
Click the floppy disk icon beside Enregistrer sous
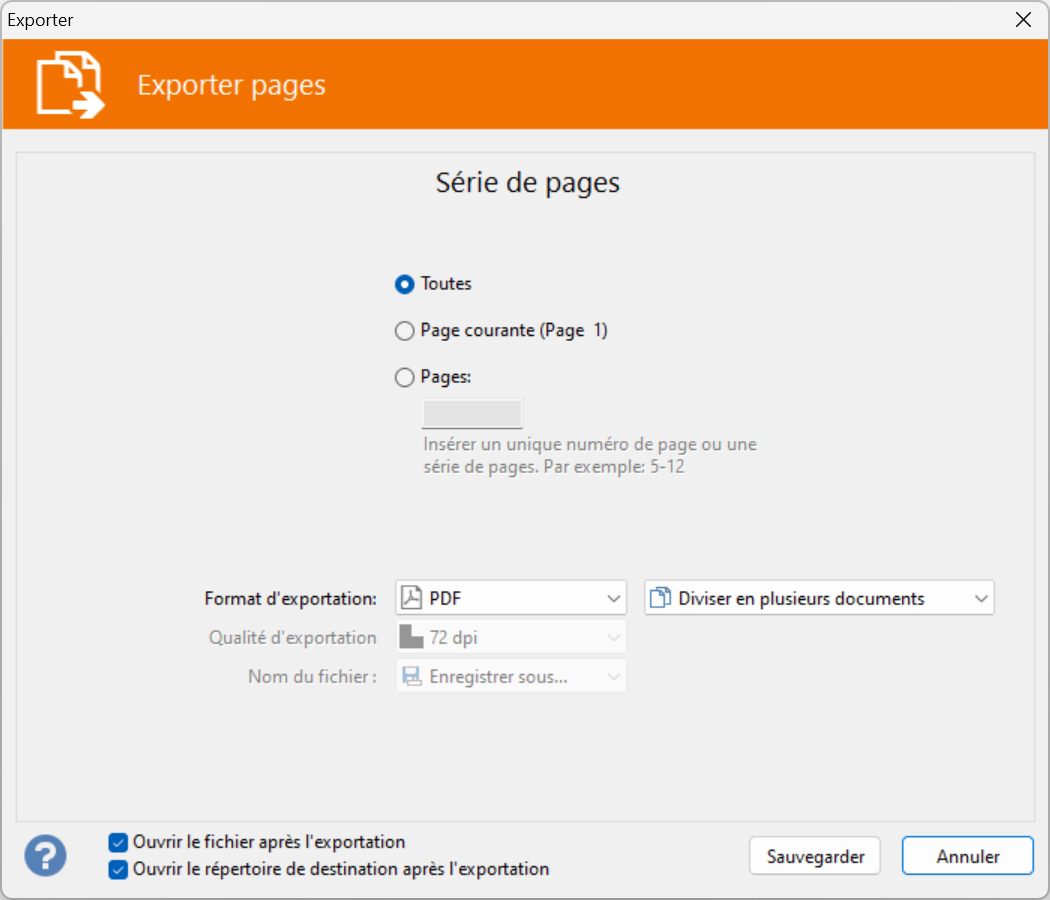[x=411, y=677]
